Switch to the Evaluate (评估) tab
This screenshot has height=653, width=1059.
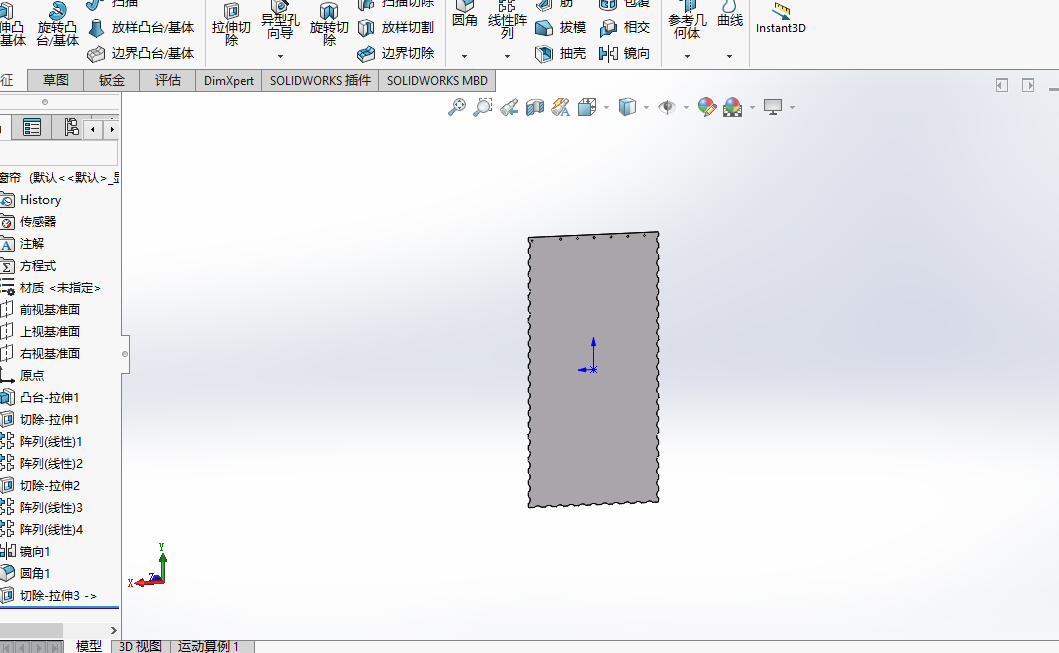[167, 80]
